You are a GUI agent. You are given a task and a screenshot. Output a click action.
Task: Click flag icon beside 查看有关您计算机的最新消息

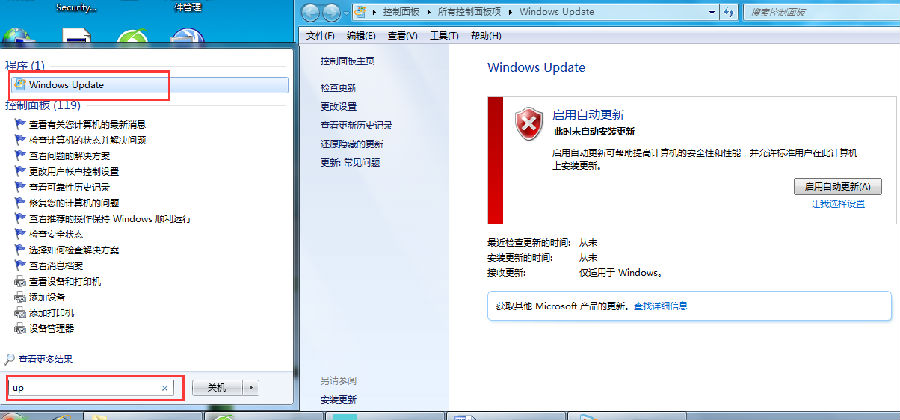[20, 124]
